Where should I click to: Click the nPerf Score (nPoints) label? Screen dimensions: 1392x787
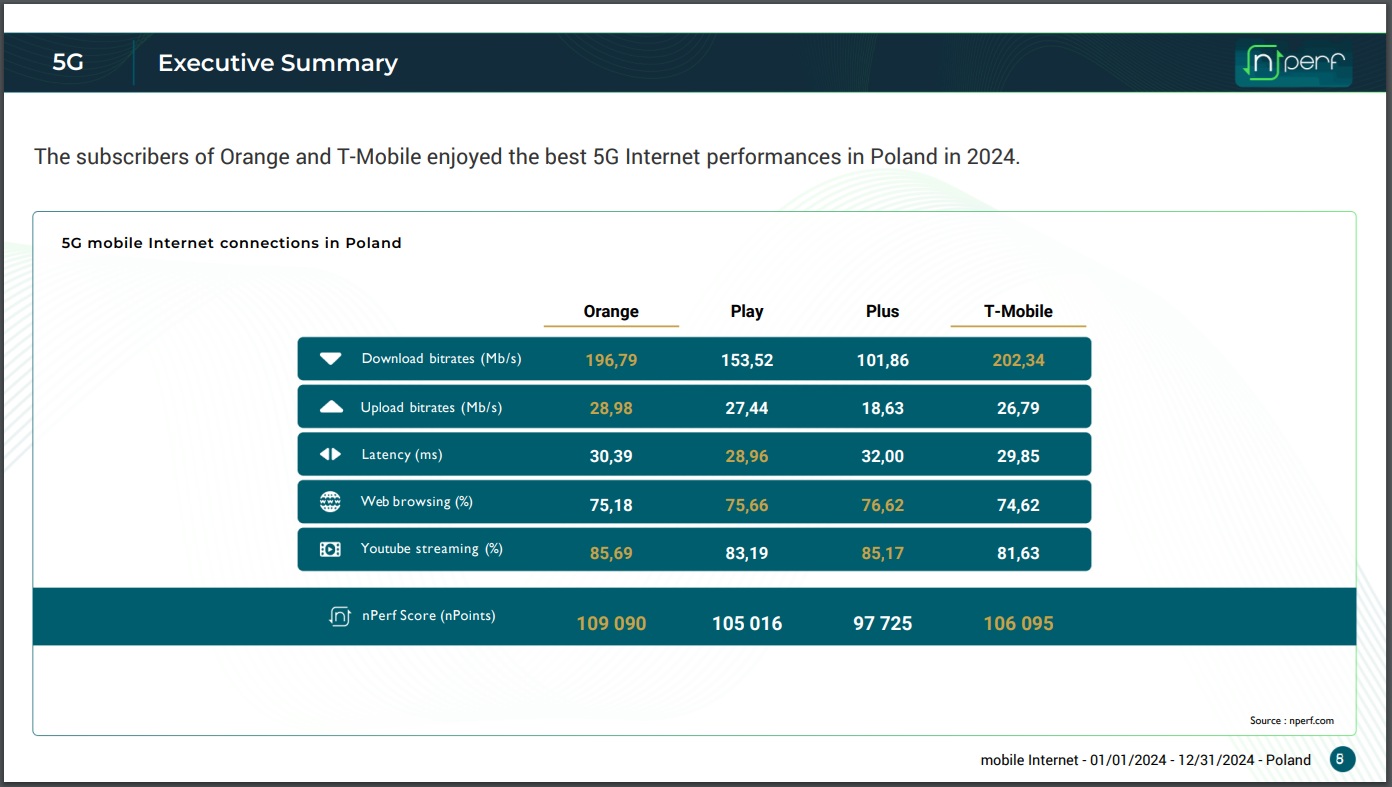tap(428, 615)
